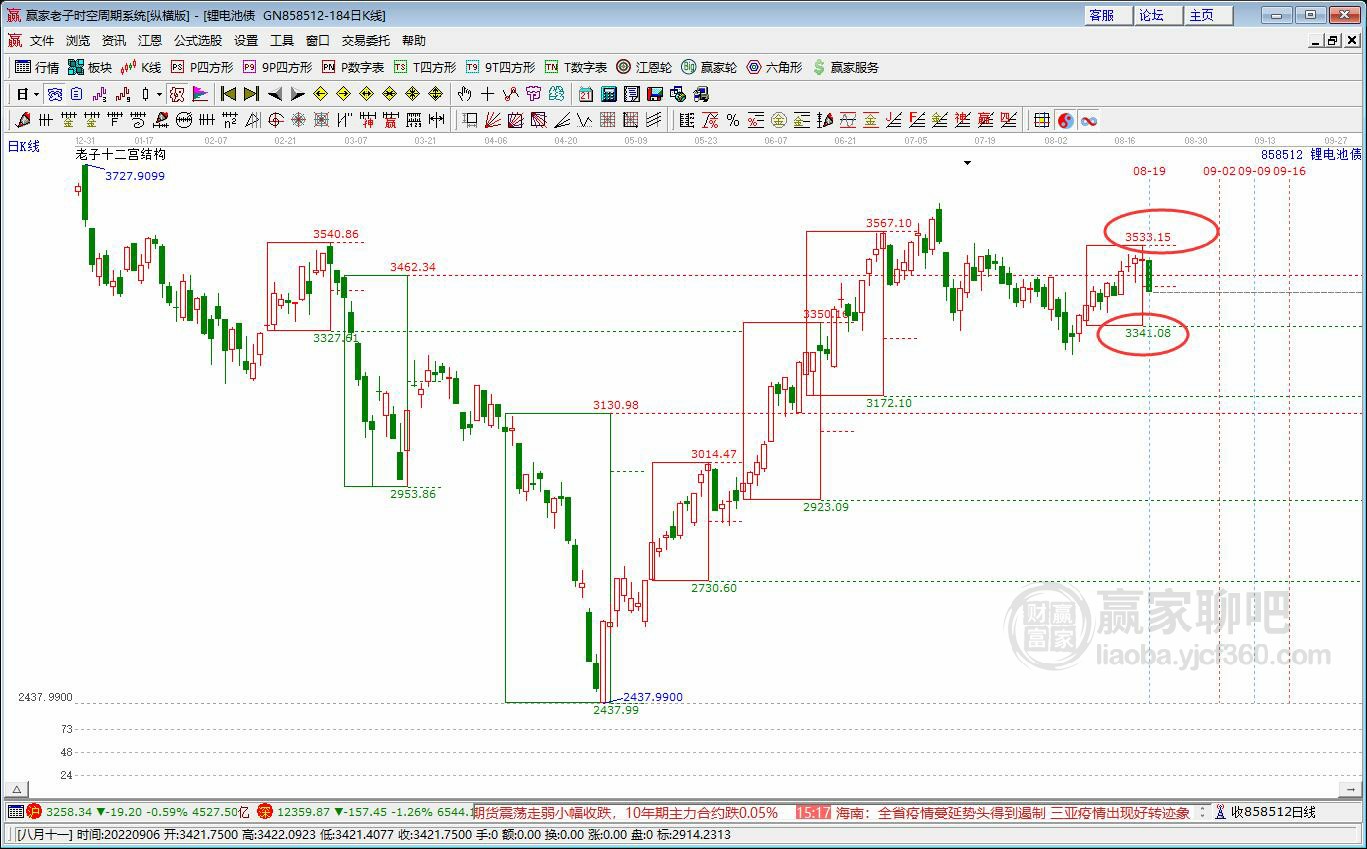Open the T四方形 time square tool
This screenshot has width=1367, height=849.
pos(425,67)
